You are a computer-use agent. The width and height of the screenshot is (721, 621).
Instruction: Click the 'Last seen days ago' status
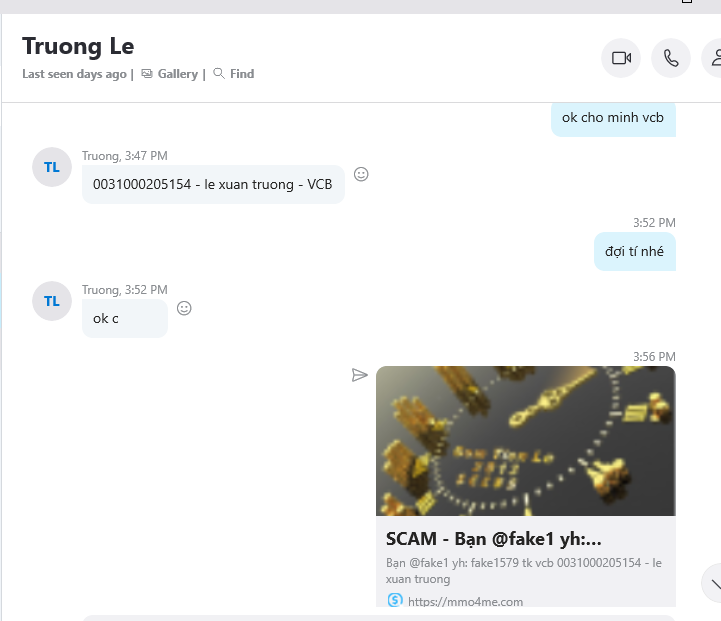click(x=74, y=74)
